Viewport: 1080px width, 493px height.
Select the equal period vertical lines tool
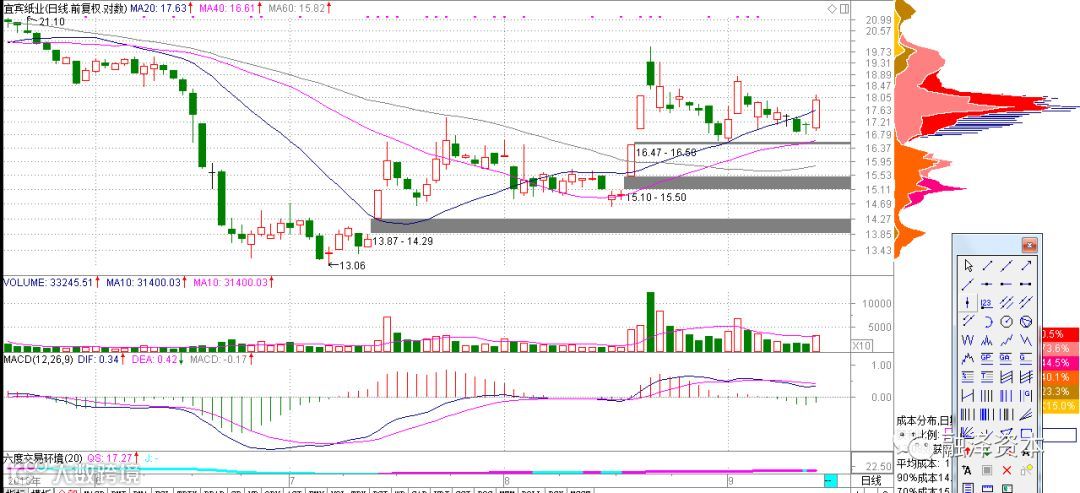[987, 395]
